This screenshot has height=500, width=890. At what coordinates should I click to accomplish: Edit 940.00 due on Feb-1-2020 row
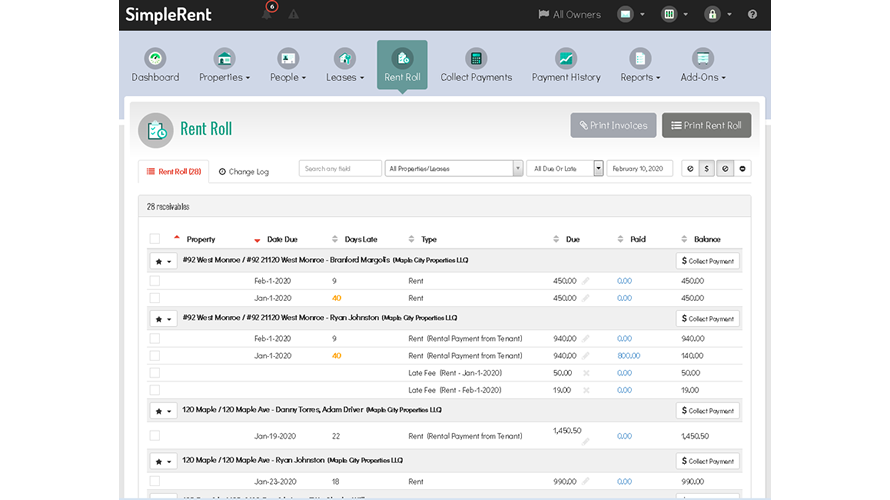[x=586, y=339]
